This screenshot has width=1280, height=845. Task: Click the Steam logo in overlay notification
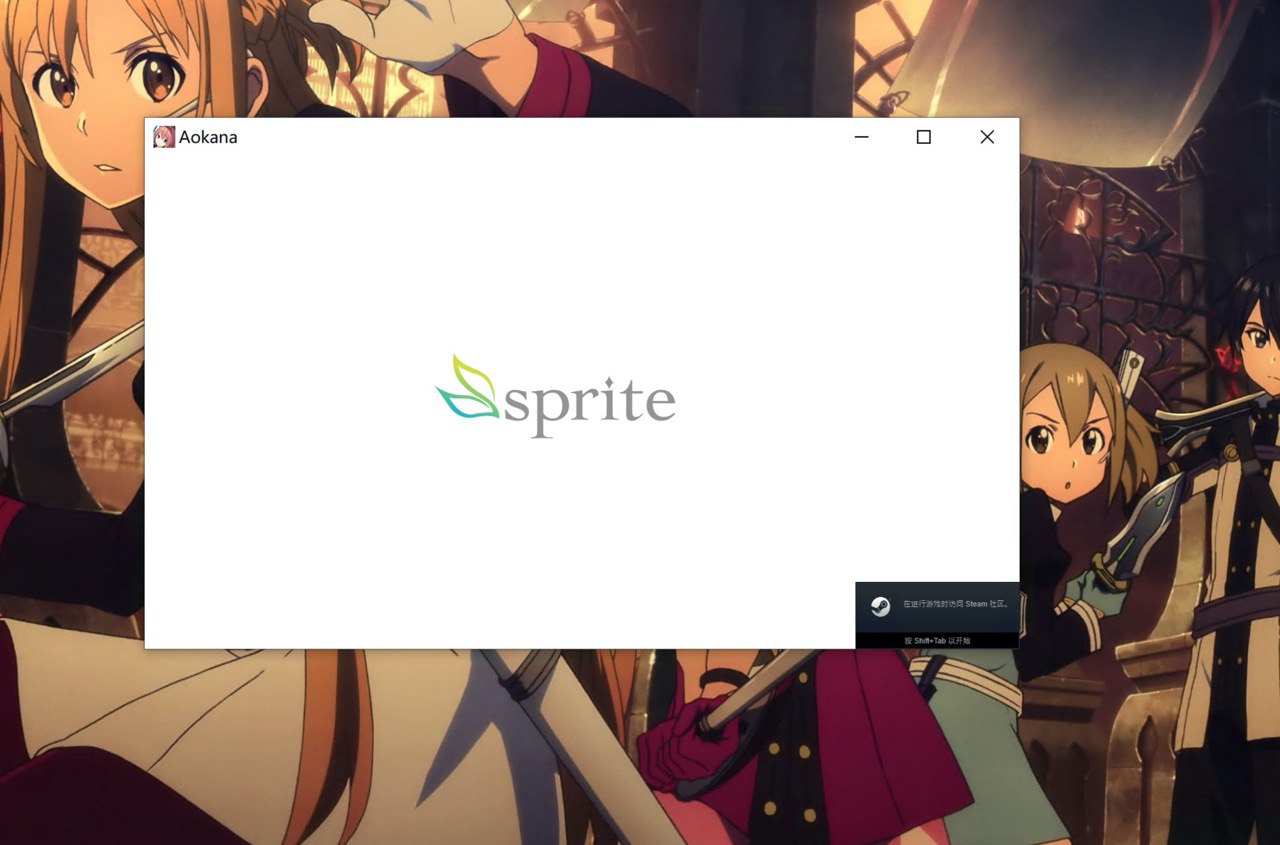880,606
